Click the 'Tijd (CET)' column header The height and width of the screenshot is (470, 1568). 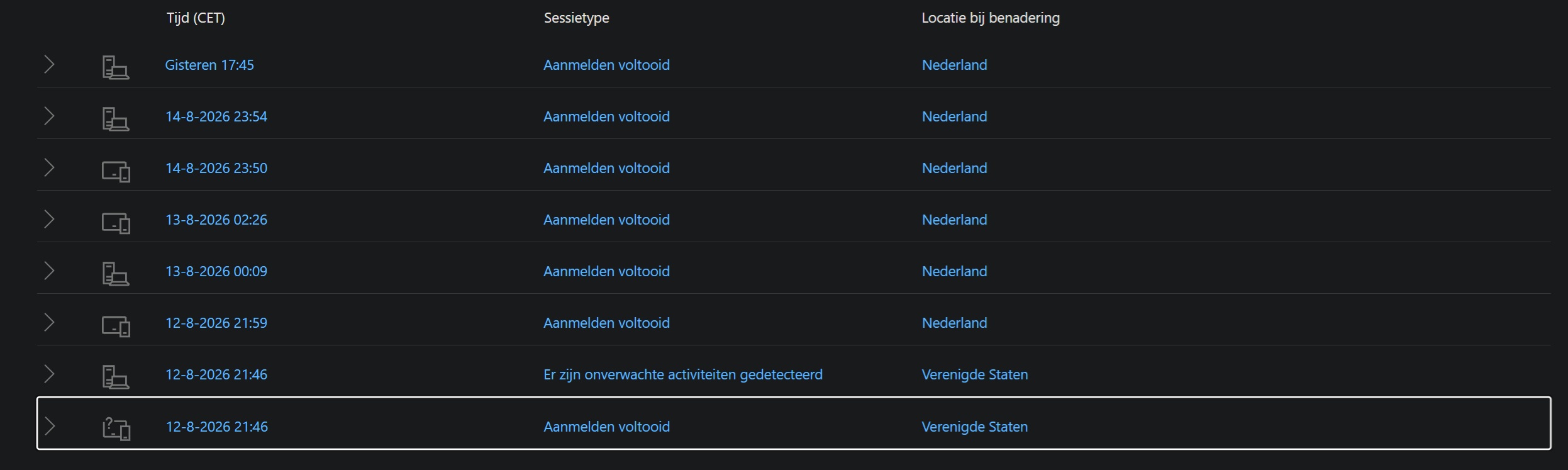196,18
